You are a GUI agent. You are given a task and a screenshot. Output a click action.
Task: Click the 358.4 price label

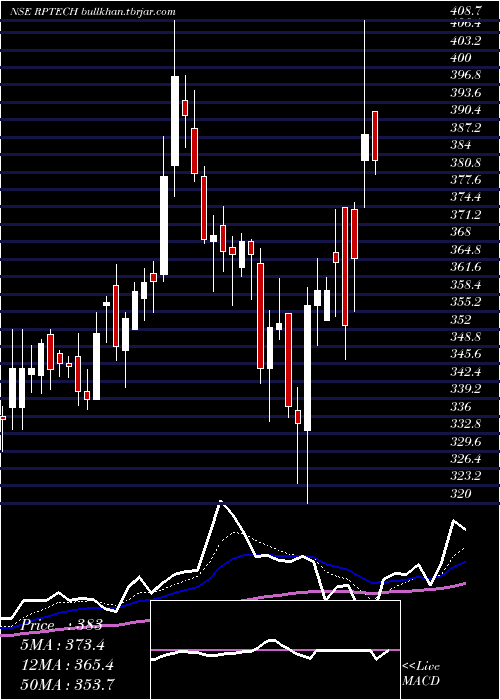[466, 285]
